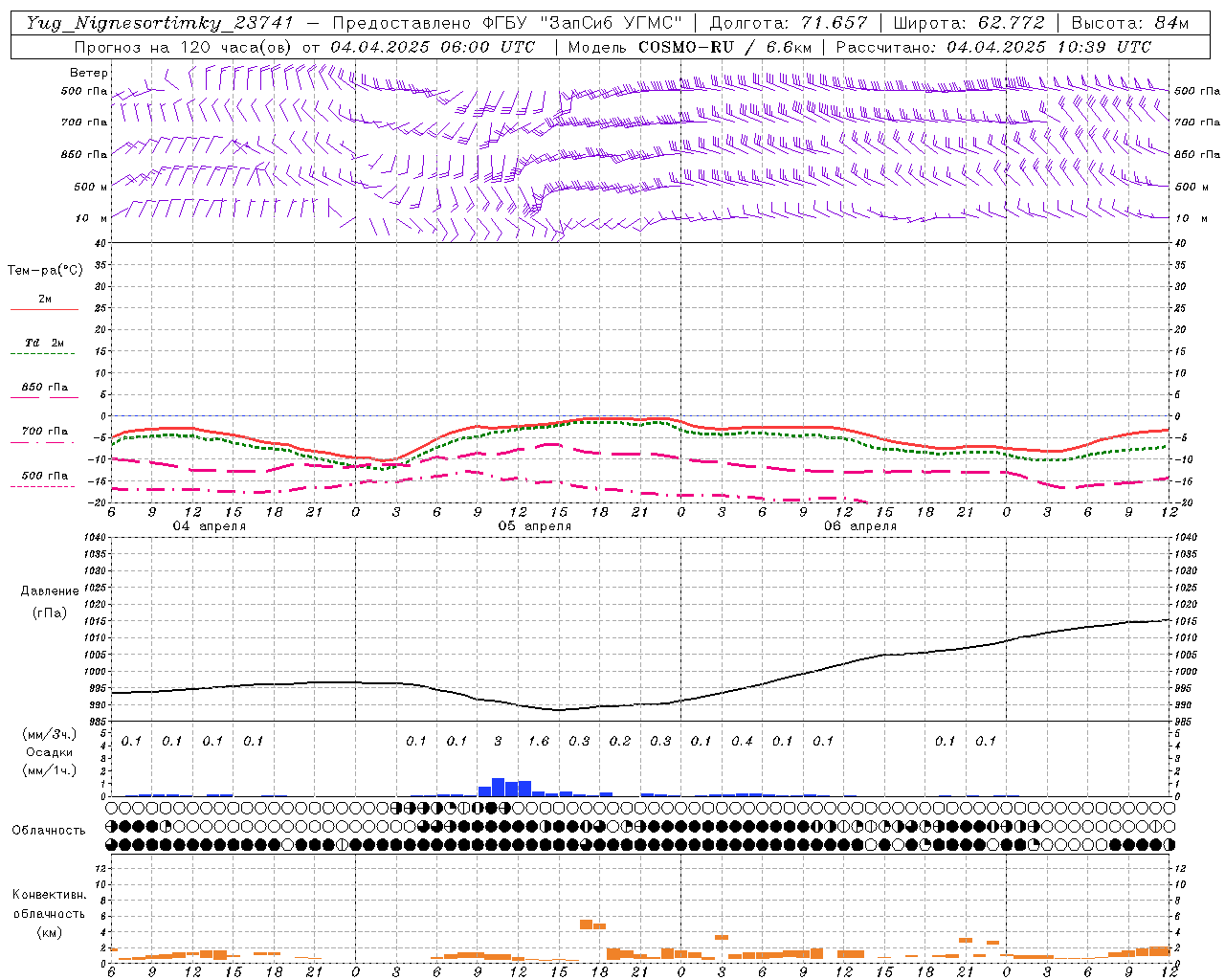Click the 'Облачность' cloud cover label
Screen dimensions: 1225x980
pos(49,831)
